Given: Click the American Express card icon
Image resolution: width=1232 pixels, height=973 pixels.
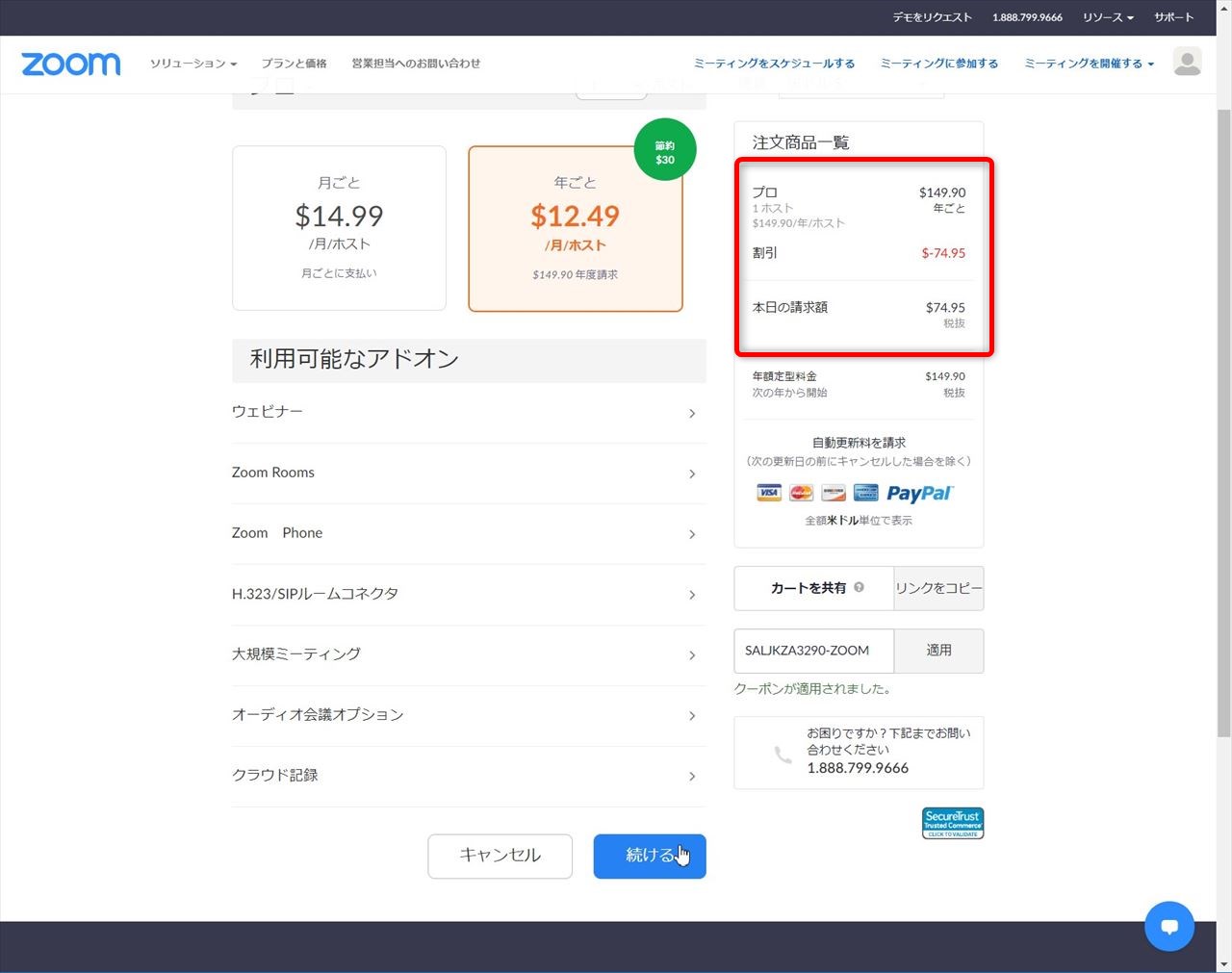Looking at the screenshot, I should pos(865,493).
